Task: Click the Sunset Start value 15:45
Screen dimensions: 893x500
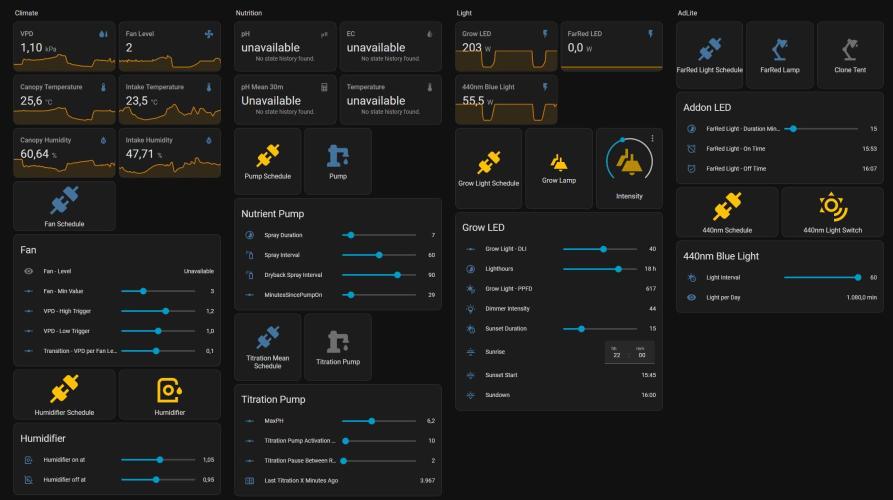Action: [x=649, y=375]
